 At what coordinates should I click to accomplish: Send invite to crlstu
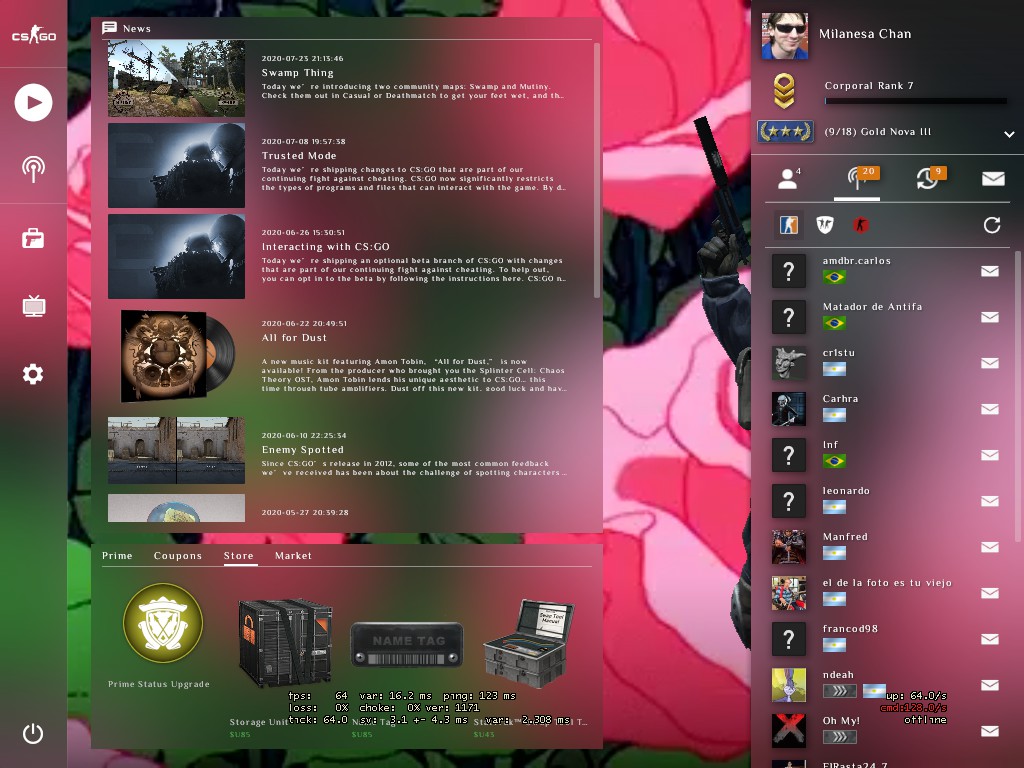point(990,363)
